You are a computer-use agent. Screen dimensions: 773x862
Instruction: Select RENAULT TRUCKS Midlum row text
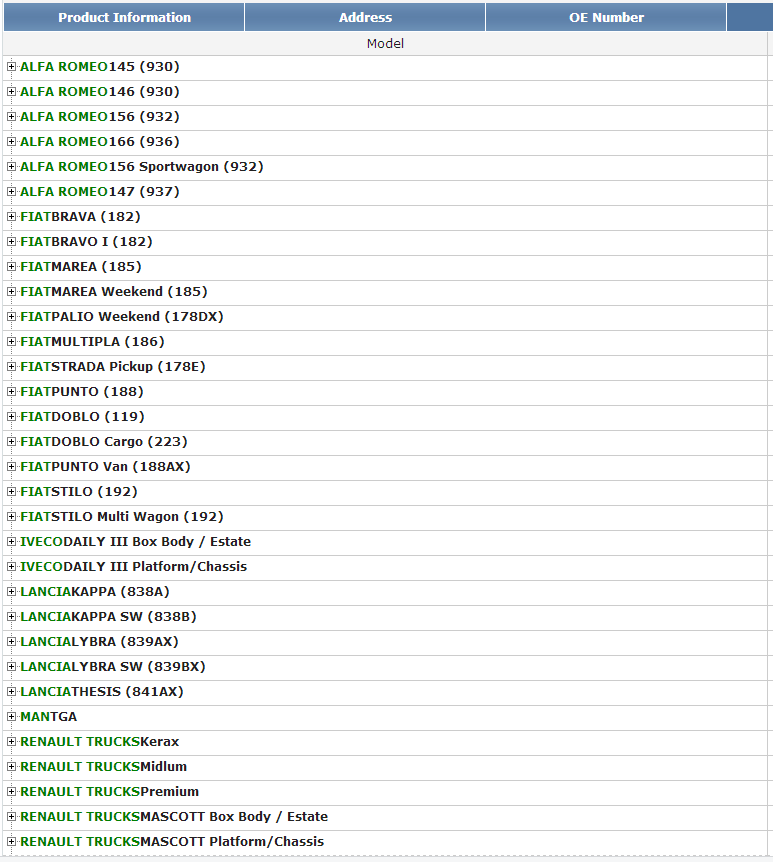(x=103, y=767)
